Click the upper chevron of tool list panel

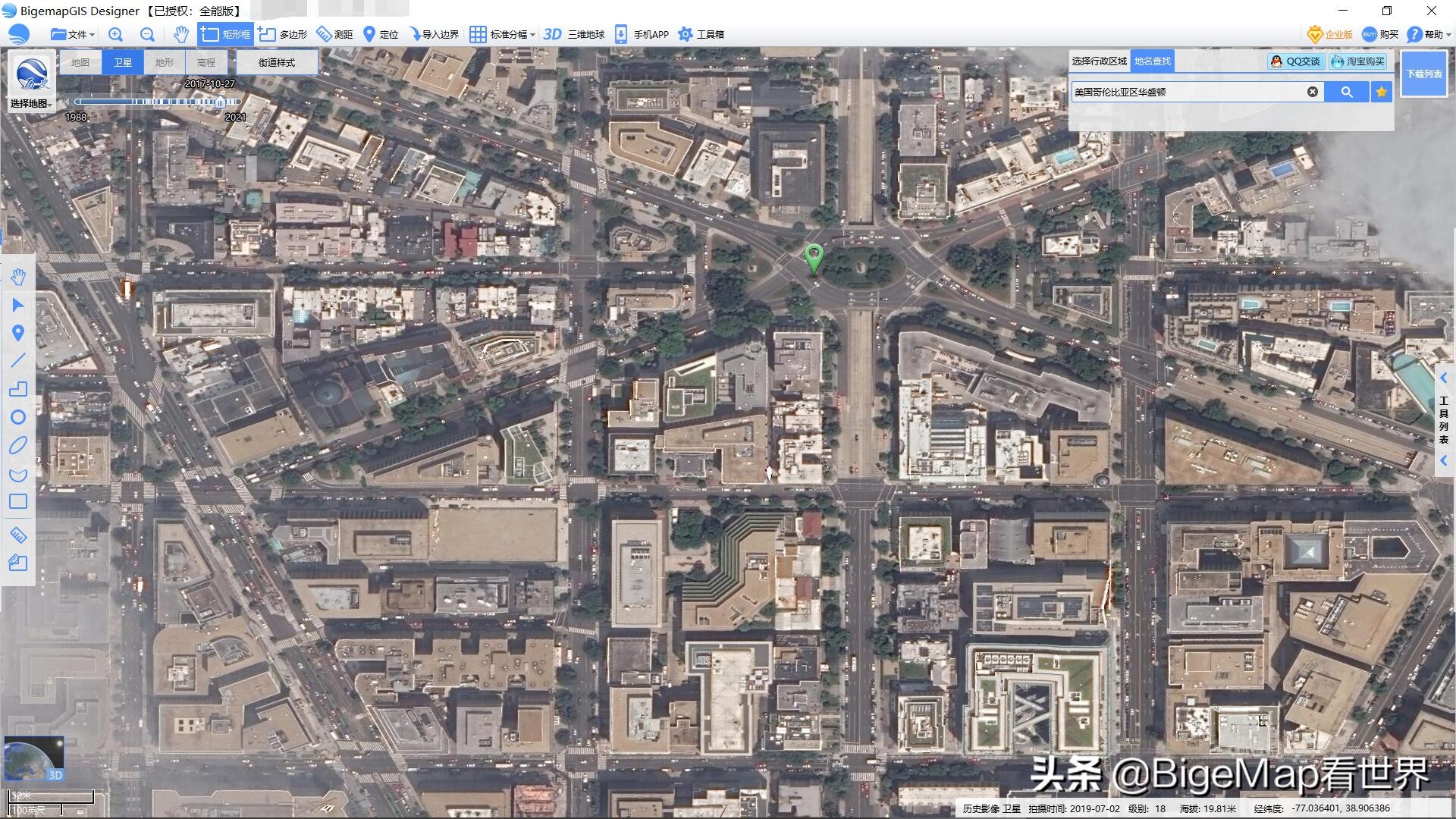tap(1444, 378)
